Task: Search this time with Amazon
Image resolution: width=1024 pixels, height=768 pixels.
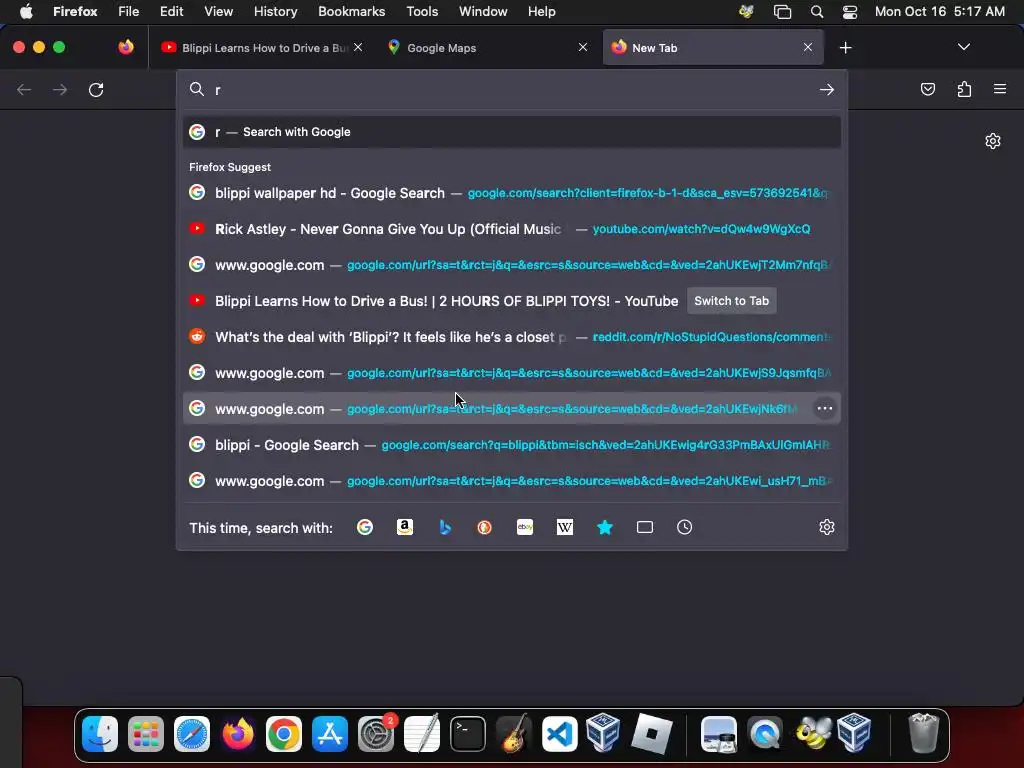Action: pos(405,527)
